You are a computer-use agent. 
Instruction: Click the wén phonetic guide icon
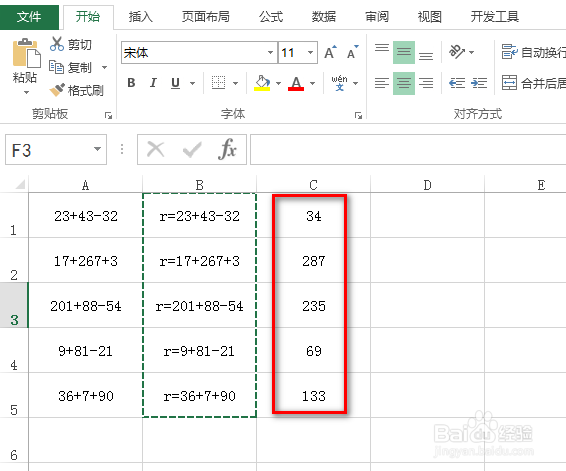point(339,83)
